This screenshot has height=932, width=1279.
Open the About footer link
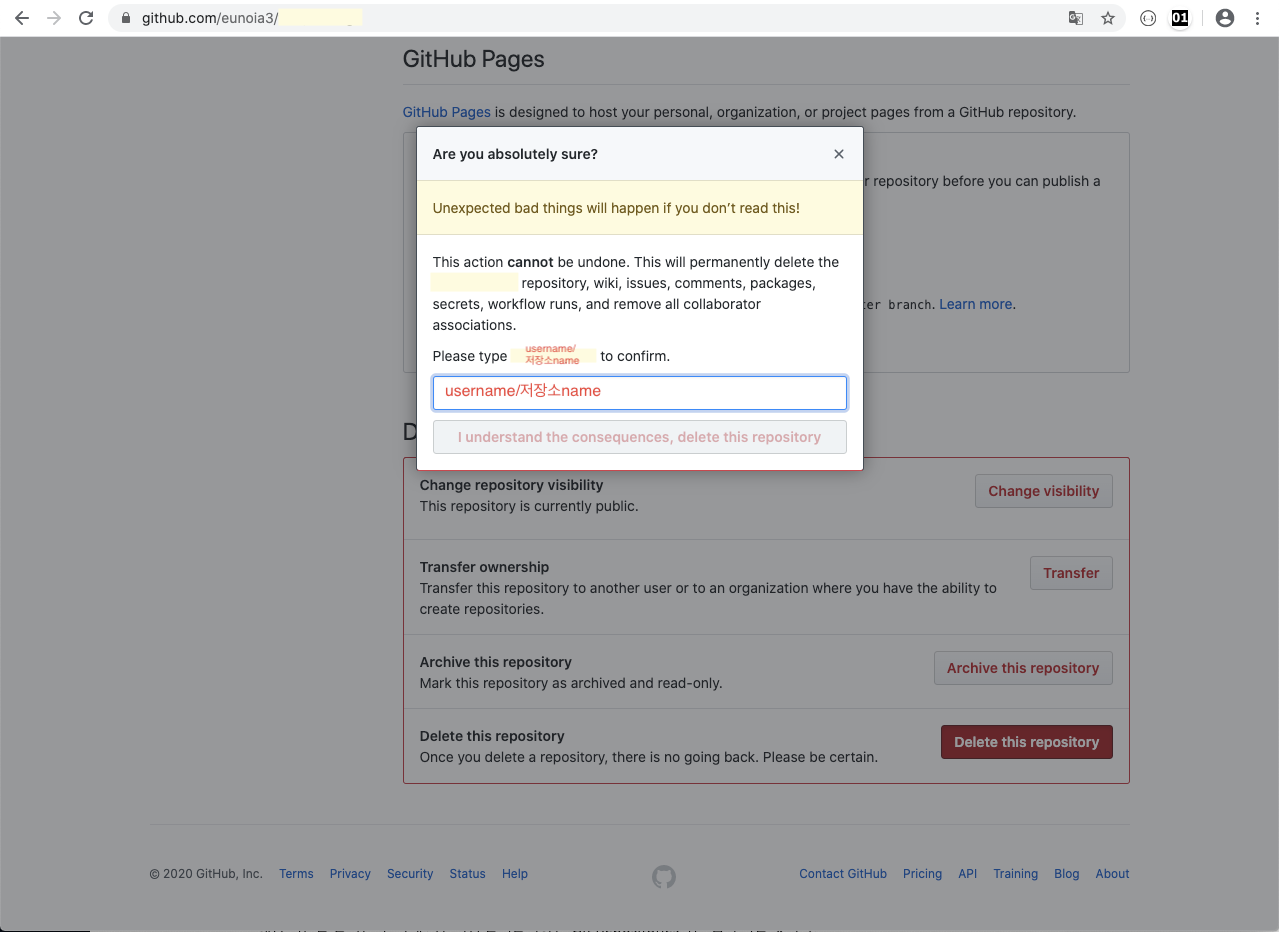pos(1112,874)
